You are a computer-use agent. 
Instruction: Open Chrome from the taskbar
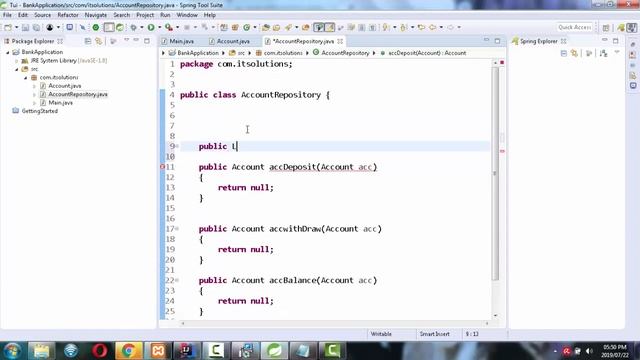[x=129, y=350]
